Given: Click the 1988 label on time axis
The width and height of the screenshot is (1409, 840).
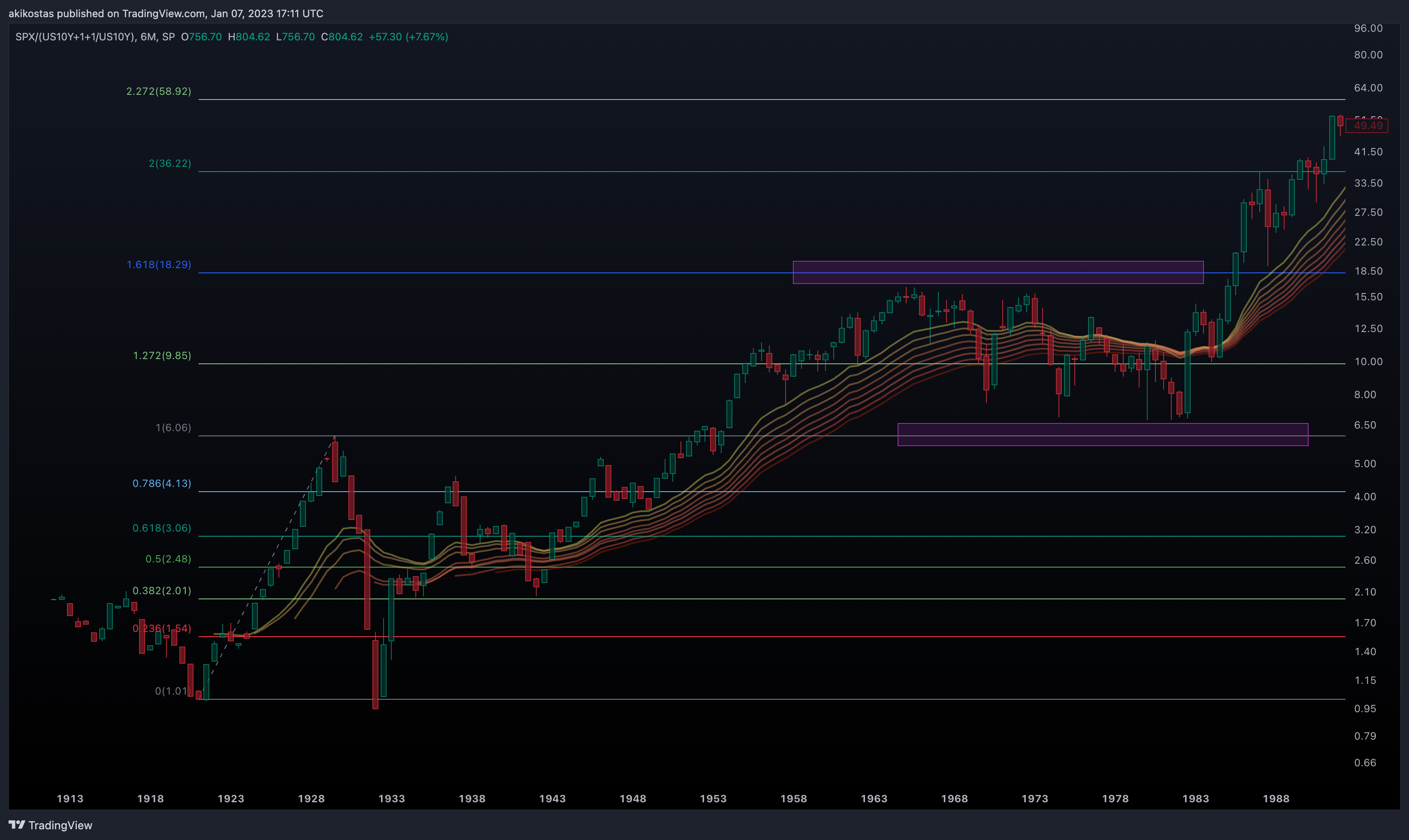Looking at the screenshot, I should pyautogui.click(x=1276, y=799).
